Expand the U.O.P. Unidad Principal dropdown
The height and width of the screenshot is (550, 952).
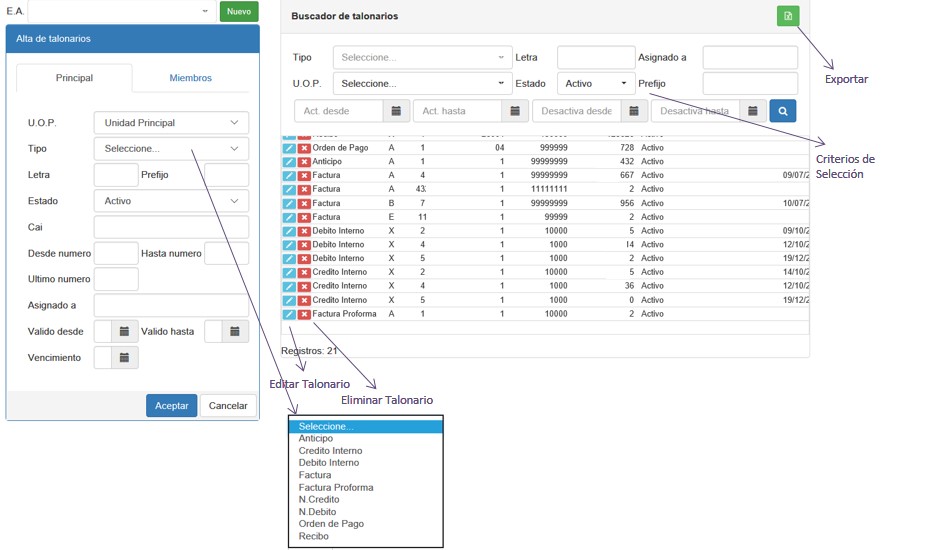(x=171, y=123)
